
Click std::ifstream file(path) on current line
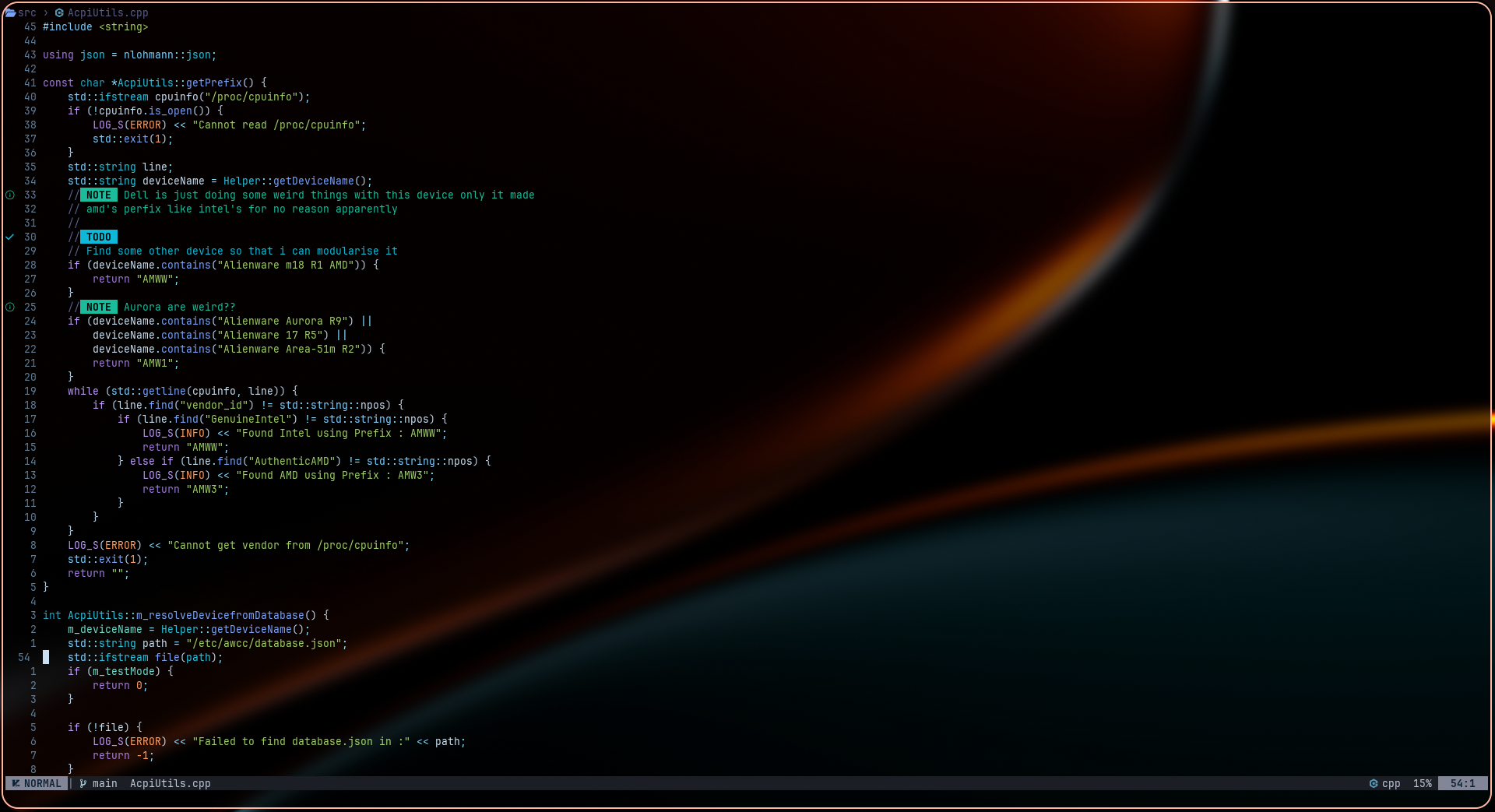(x=146, y=658)
